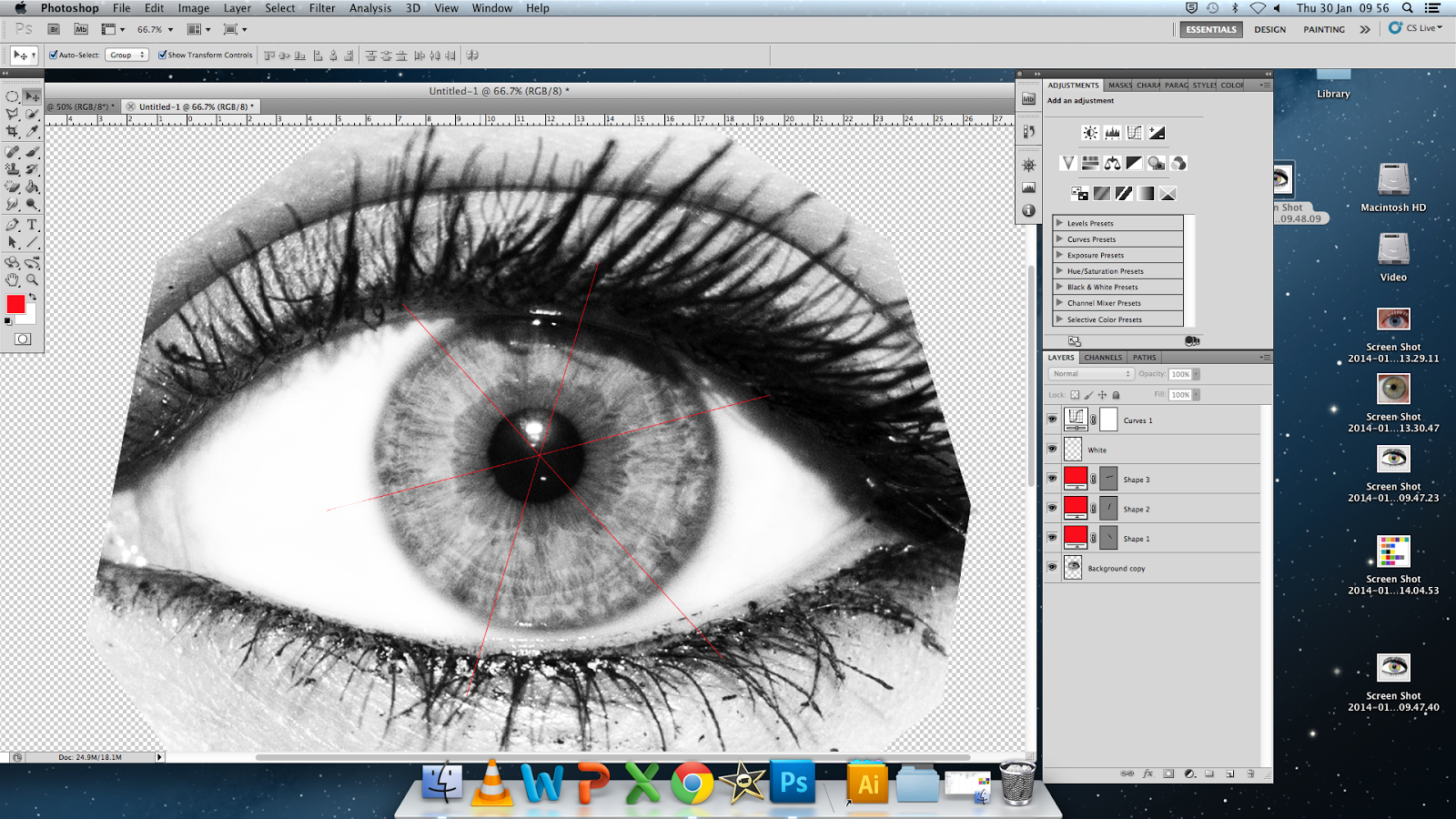1456x819 pixels.
Task: Click the Painting workspace button
Action: click(1323, 29)
